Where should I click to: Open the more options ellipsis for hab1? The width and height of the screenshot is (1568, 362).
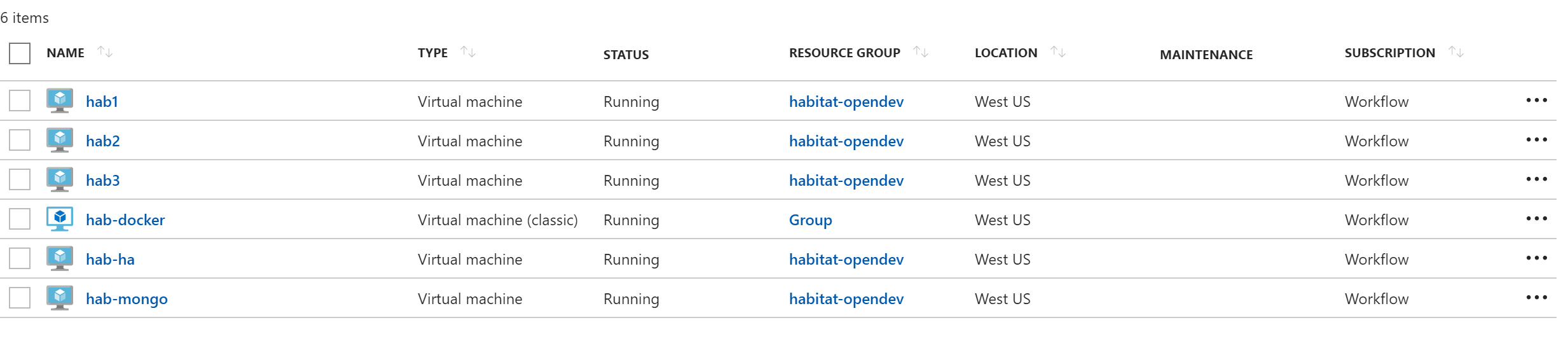(1536, 101)
